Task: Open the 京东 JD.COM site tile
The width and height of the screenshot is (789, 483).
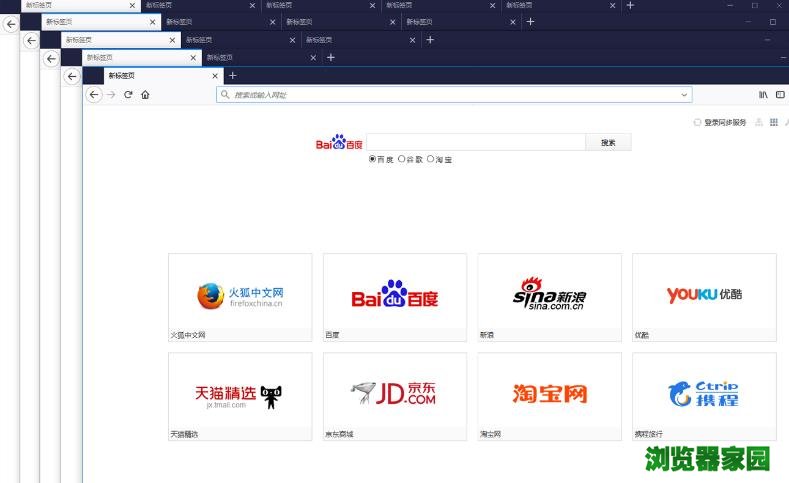Action: click(394, 394)
